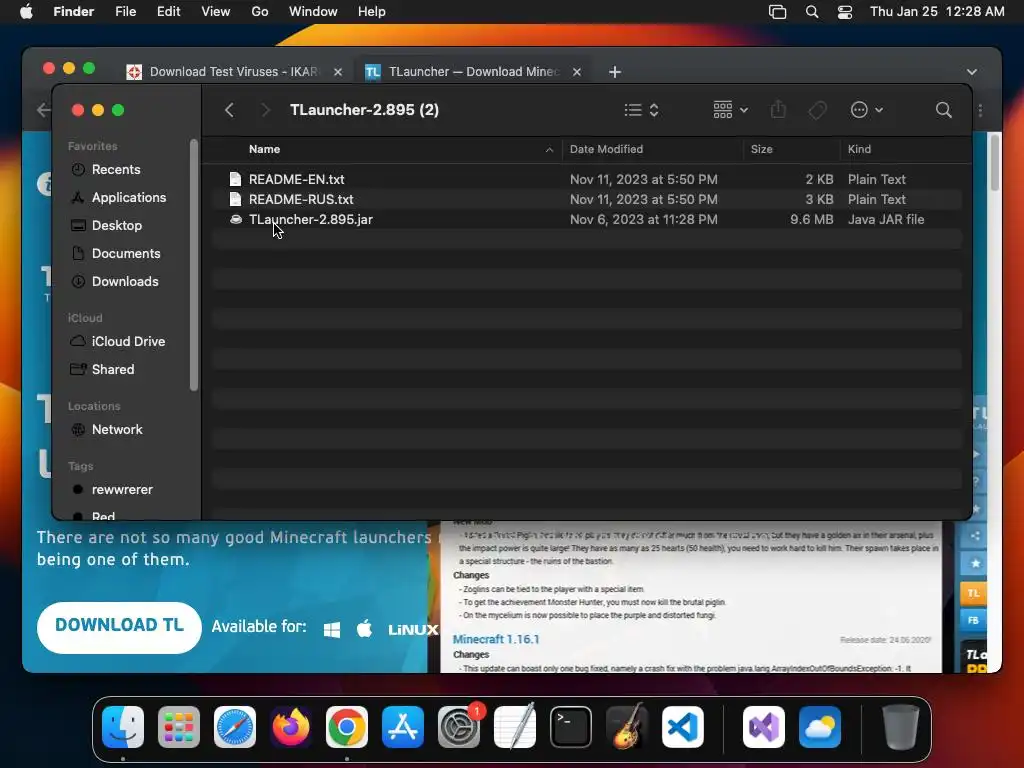1024x768 pixels.
Task: Click the Finder window search magnifier
Action: pos(943,110)
